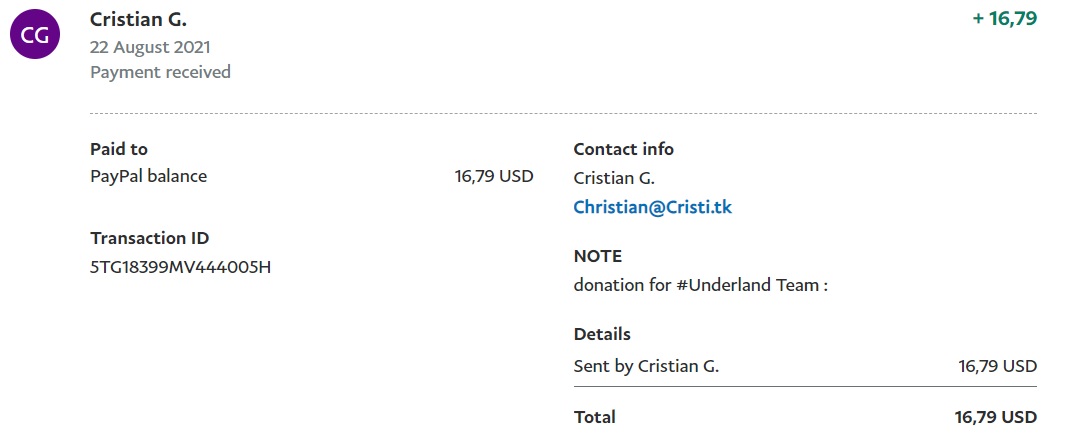Click the 22 August 2021 date
Image resolution: width=1065 pixels, height=444 pixels.
(150, 47)
